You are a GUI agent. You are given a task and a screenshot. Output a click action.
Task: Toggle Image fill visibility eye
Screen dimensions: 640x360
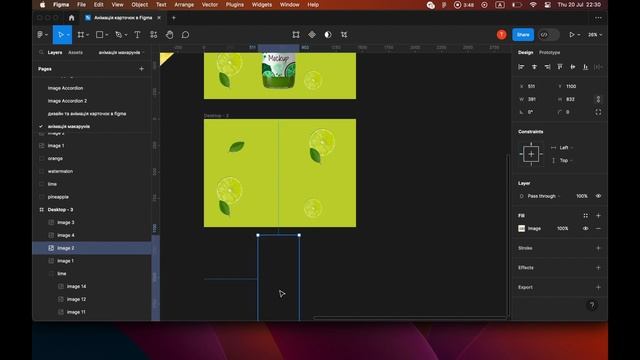pyautogui.click(x=586, y=229)
